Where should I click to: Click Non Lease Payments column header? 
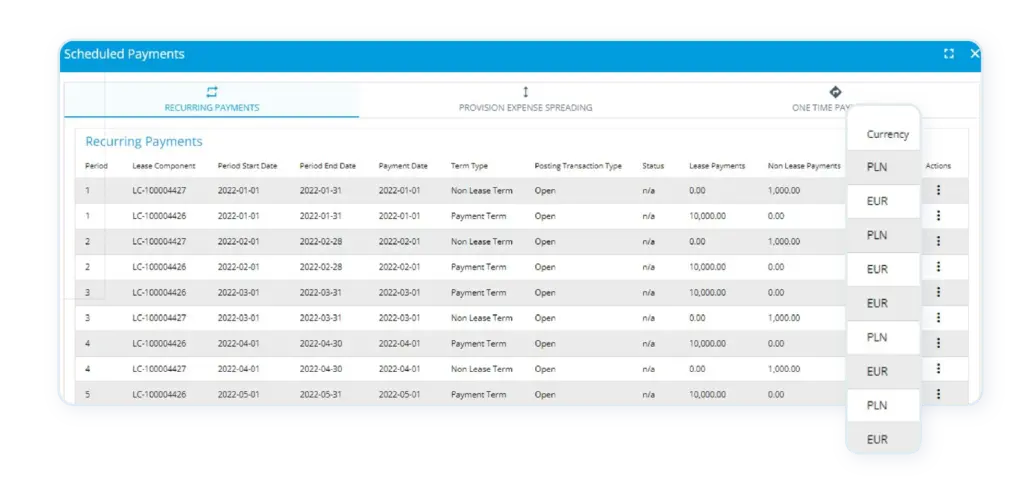point(804,166)
